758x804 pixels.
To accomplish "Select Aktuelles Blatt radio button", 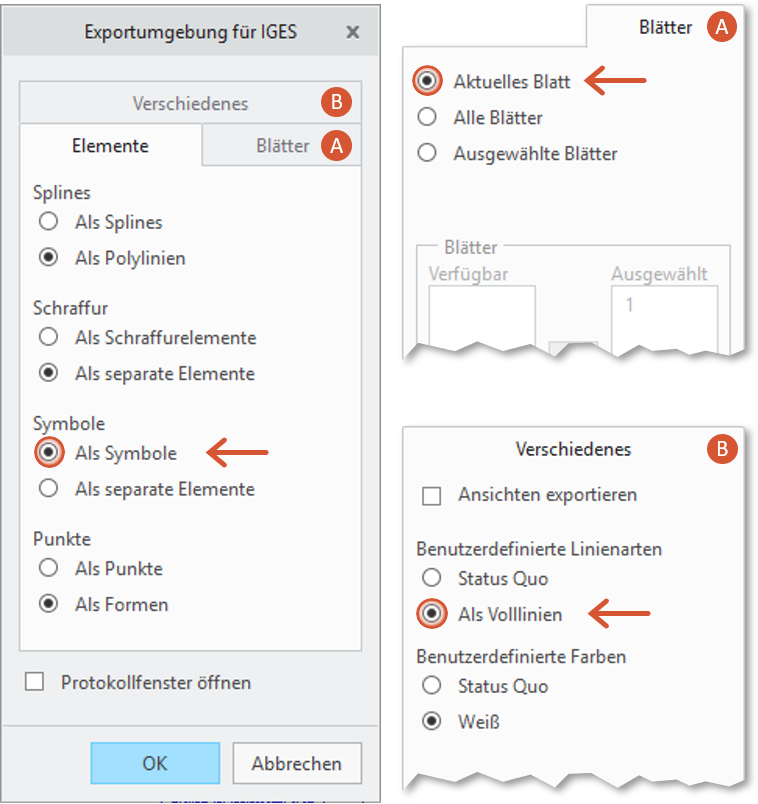I will click(427, 81).
